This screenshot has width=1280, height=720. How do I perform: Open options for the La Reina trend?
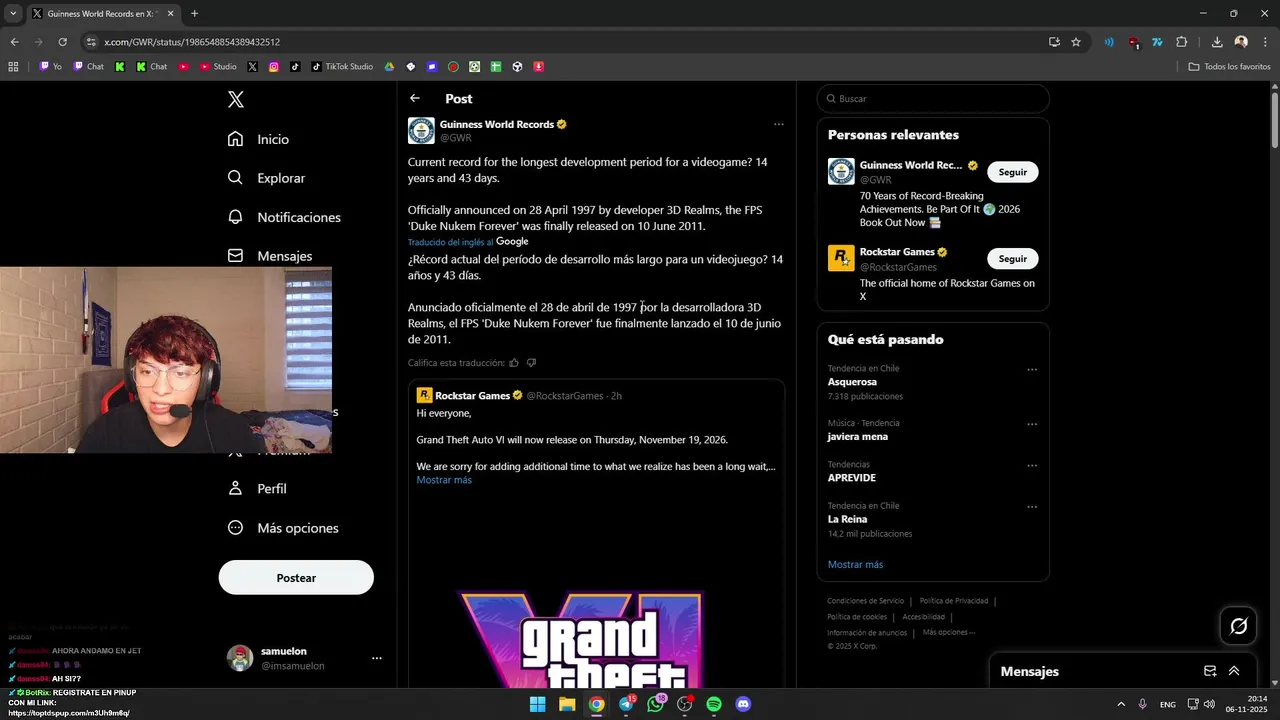pyautogui.click(x=1032, y=507)
